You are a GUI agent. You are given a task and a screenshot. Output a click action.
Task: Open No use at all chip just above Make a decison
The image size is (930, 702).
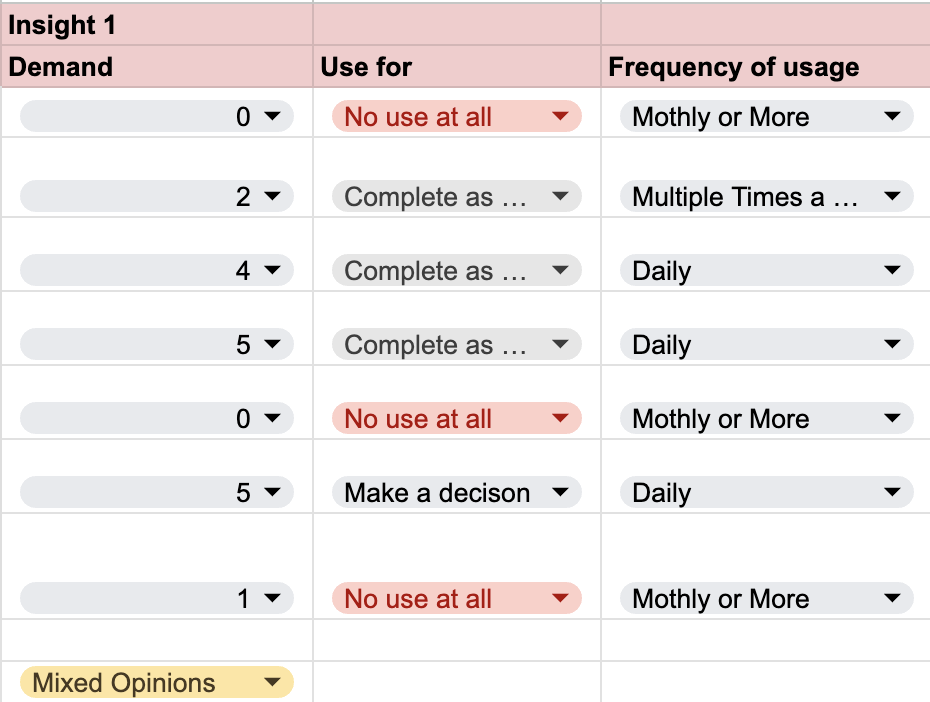(457, 419)
